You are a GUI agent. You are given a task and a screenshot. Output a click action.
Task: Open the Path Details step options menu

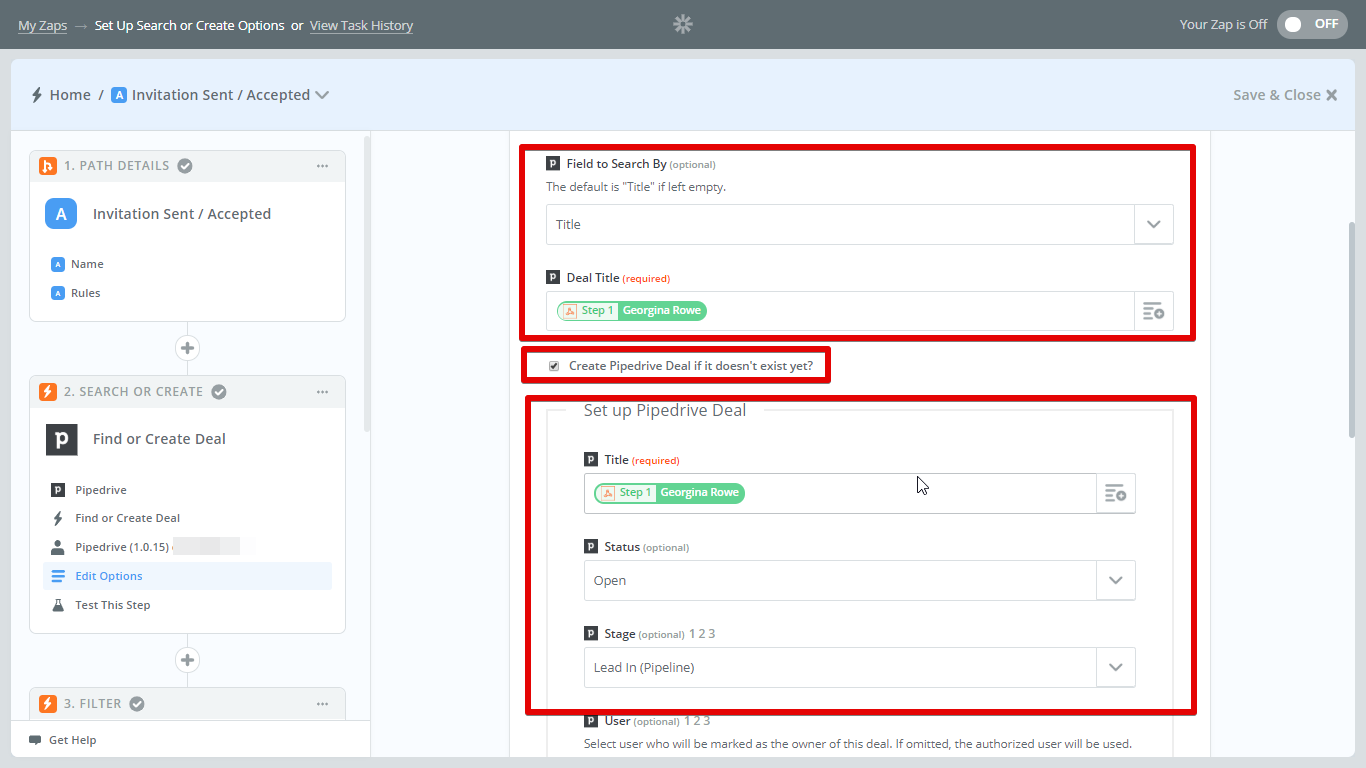[x=322, y=166]
